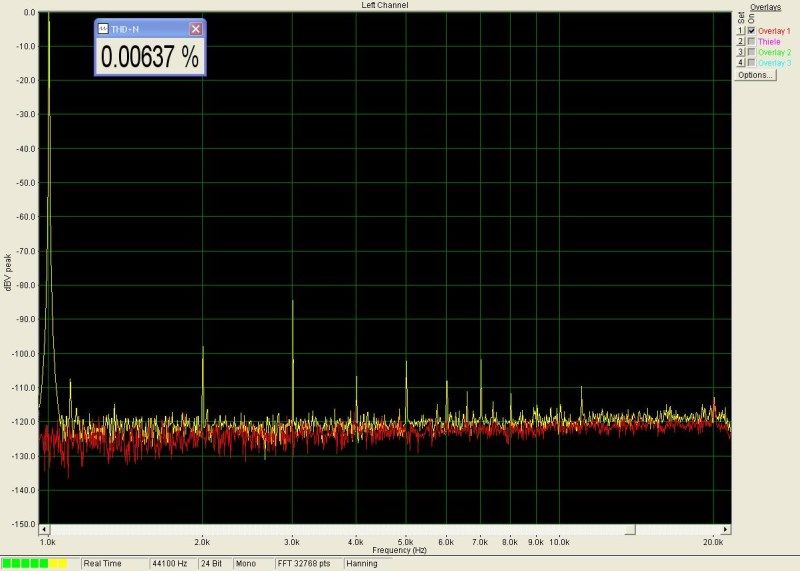The height and width of the screenshot is (571, 800).
Task: Click the horizontal scrollbar left arrow
Action: 44,530
